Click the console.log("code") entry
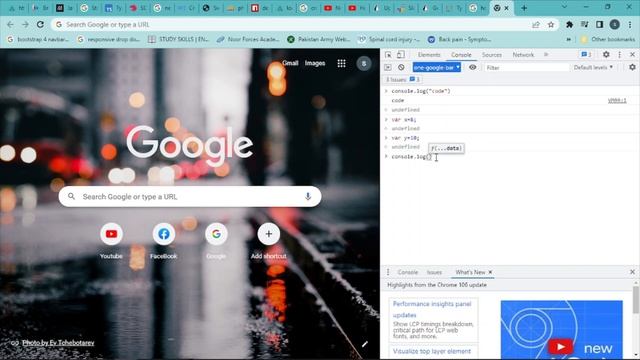This screenshot has width=640, height=360. pyautogui.click(x=420, y=91)
